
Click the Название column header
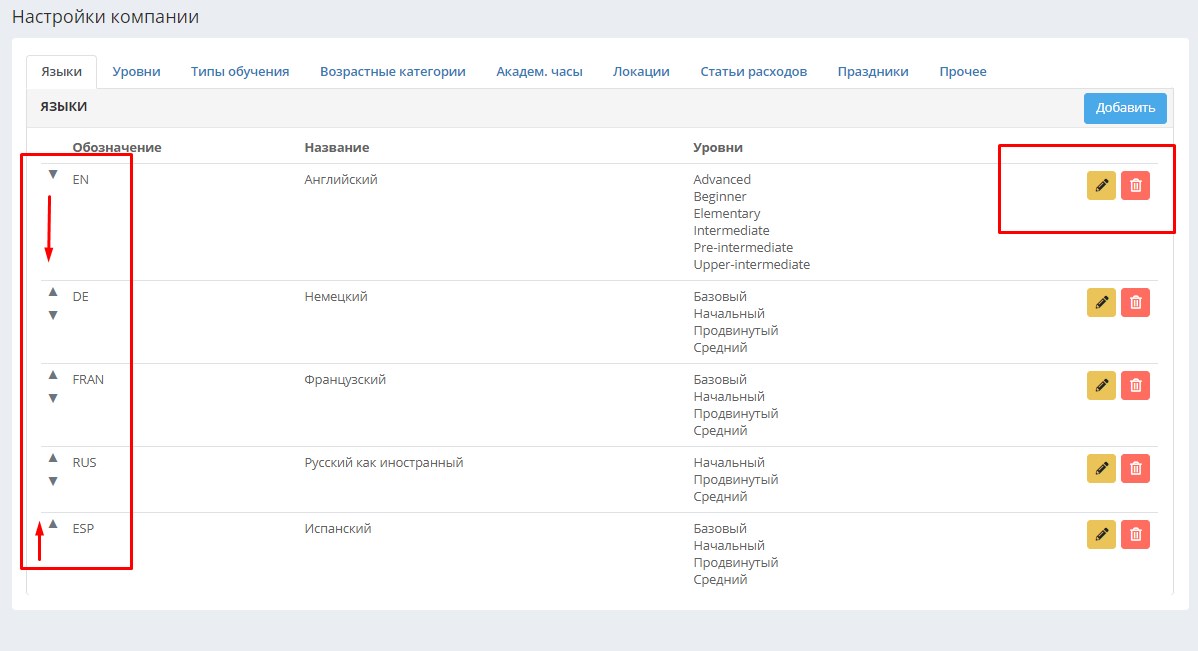336,147
